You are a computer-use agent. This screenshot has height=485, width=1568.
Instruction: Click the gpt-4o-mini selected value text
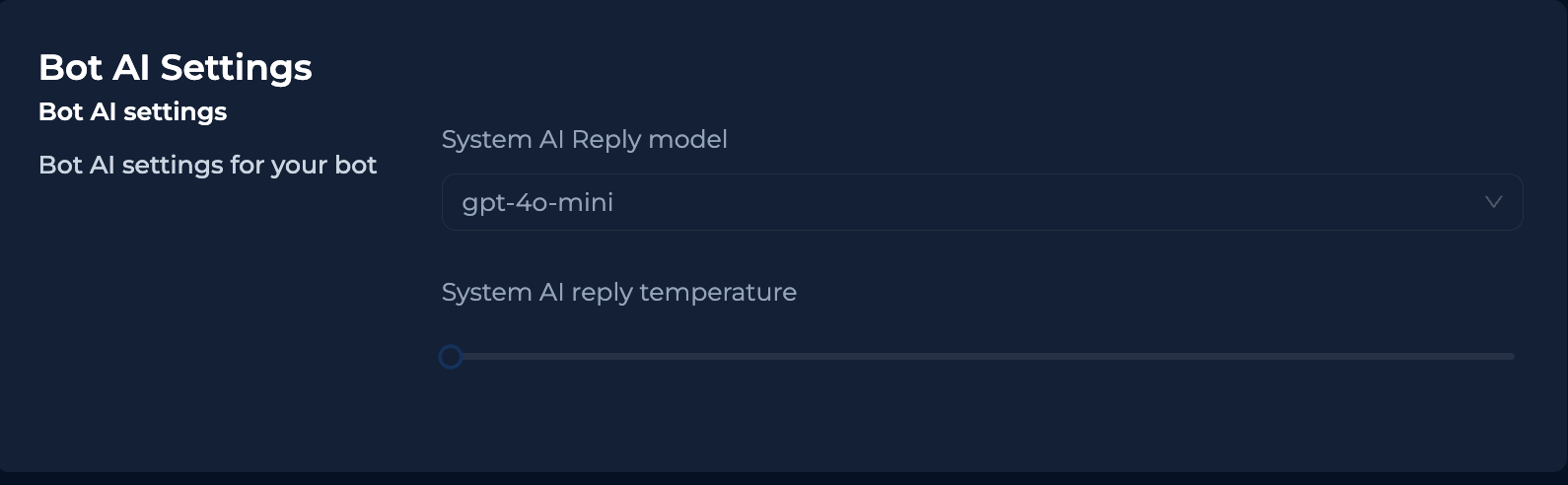coord(537,202)
